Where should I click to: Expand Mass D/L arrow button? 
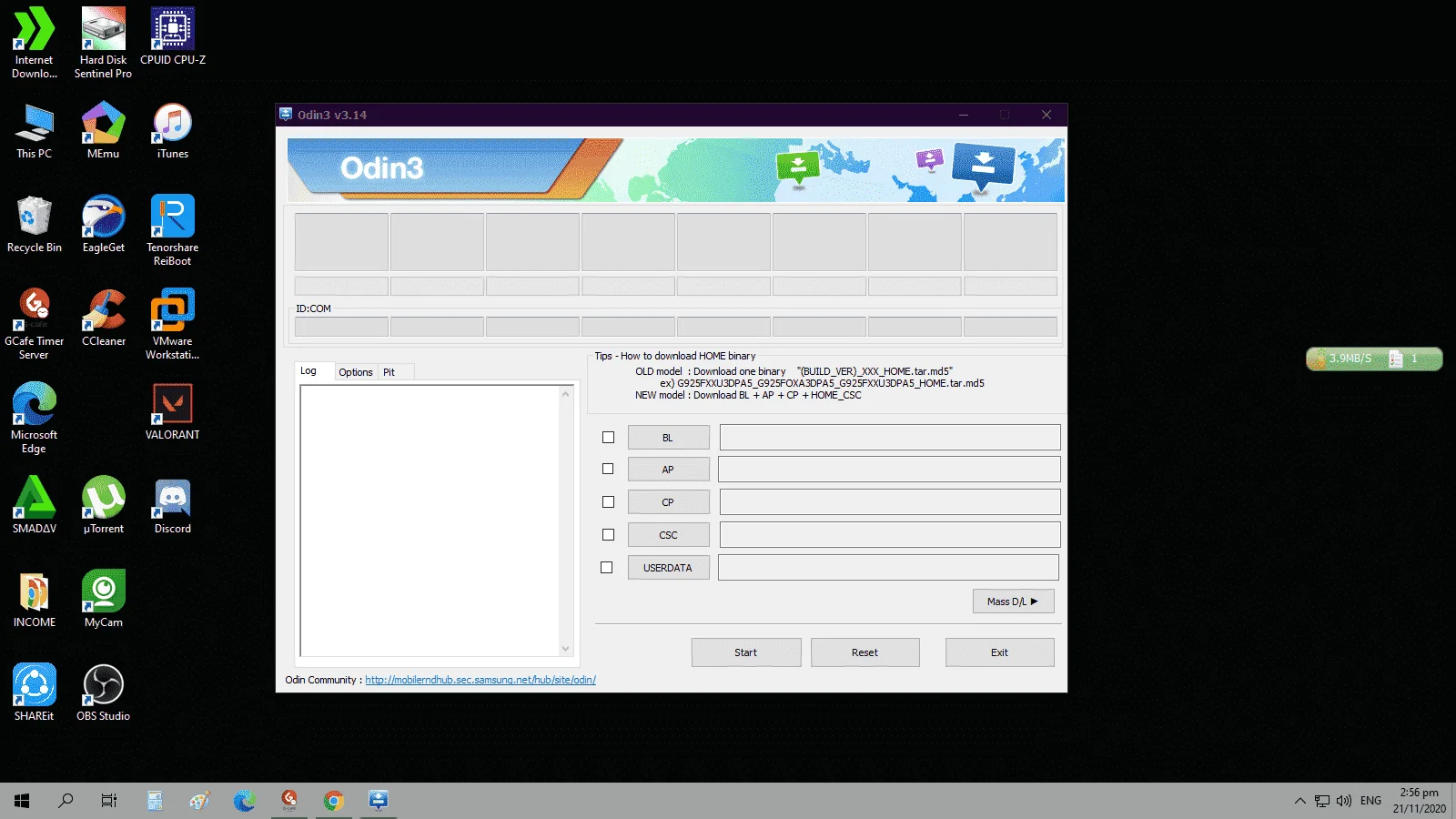(1013, 602)
